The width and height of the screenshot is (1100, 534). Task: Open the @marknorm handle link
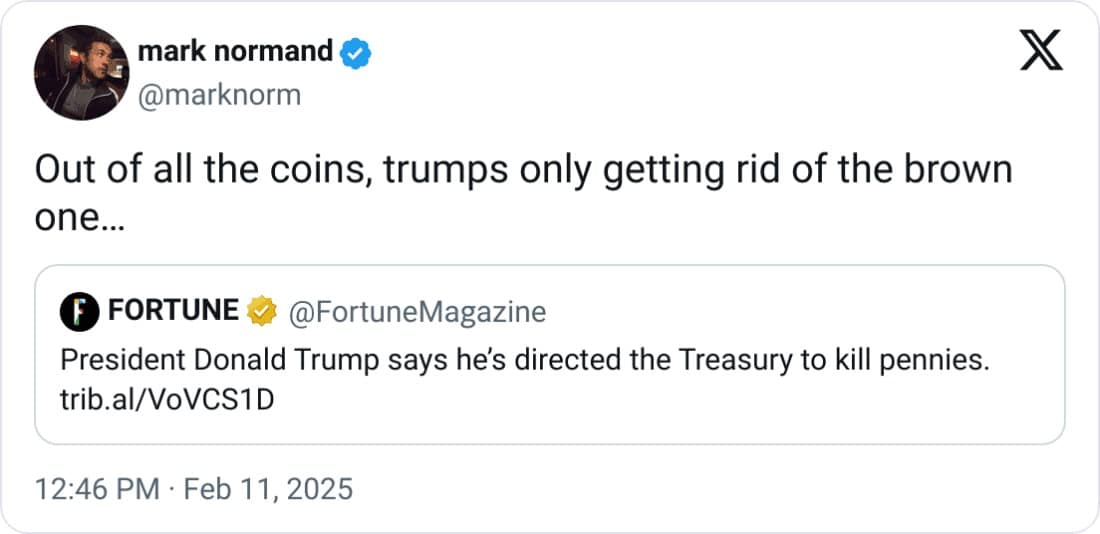tap(219, 94)
